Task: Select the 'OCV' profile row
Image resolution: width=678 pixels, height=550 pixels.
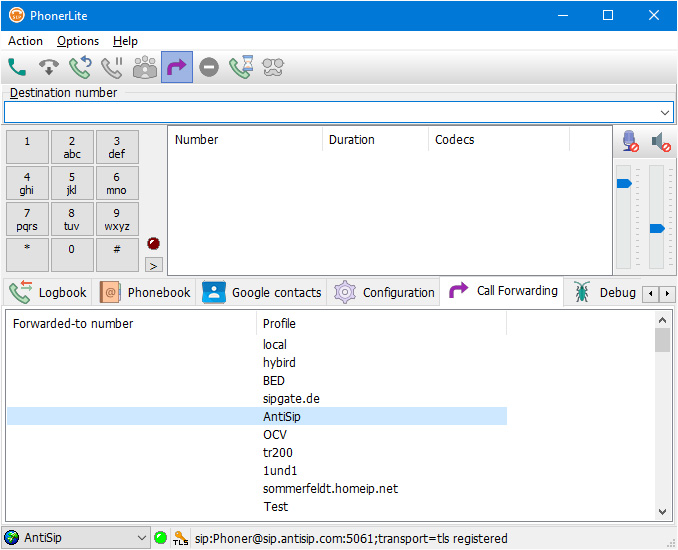Action: 257,435
